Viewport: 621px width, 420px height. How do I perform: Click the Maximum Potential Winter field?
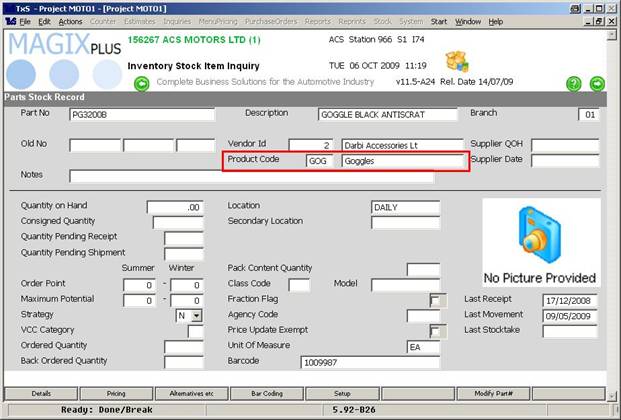pyautogui.click(x=187, y=301)
